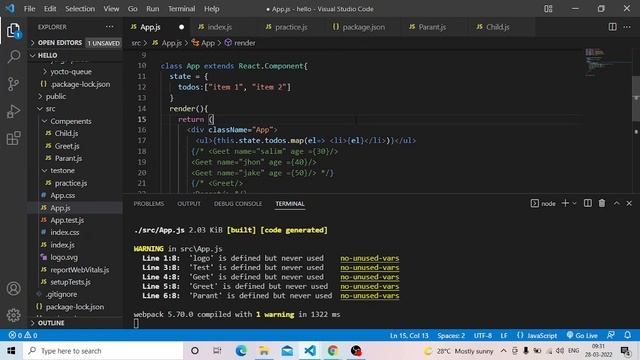Click Go Live in the status bar
This screenshot has width=640, height=360.
pos(582,335)
